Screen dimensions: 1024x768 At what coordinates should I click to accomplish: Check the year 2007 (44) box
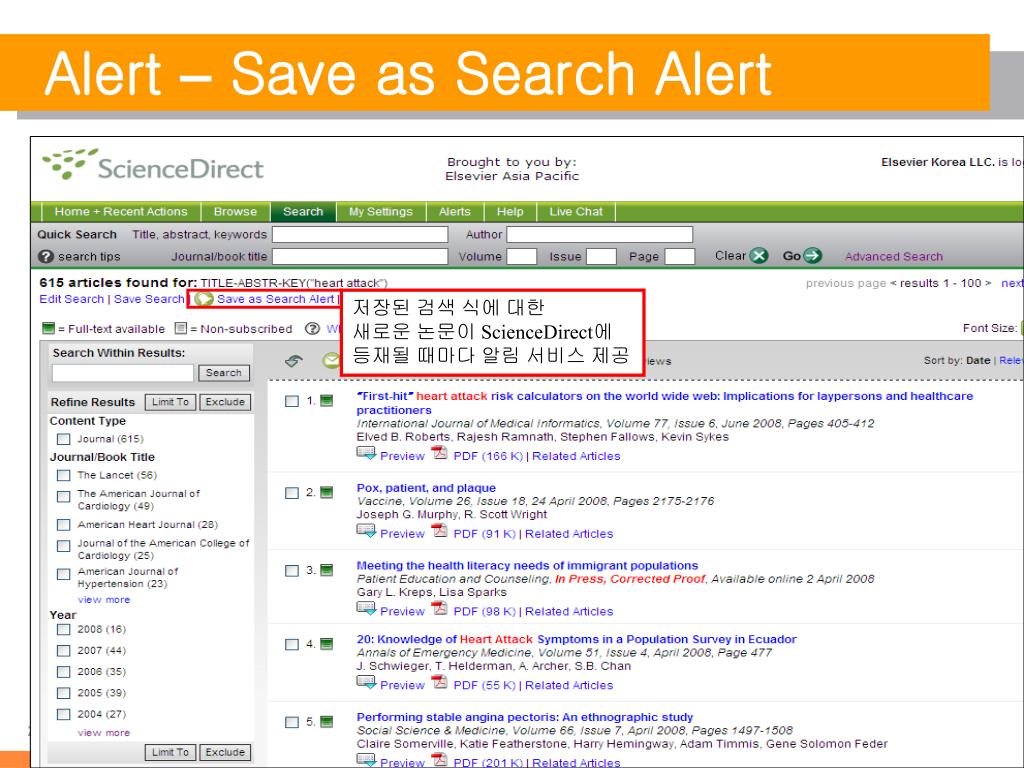point(63,651)
